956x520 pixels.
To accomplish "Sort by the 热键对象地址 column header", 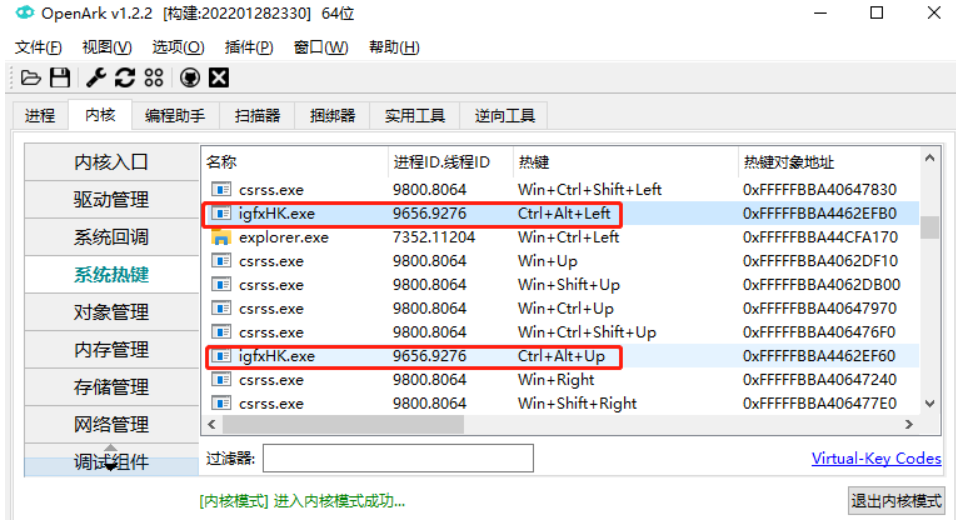I will [828, 162].
